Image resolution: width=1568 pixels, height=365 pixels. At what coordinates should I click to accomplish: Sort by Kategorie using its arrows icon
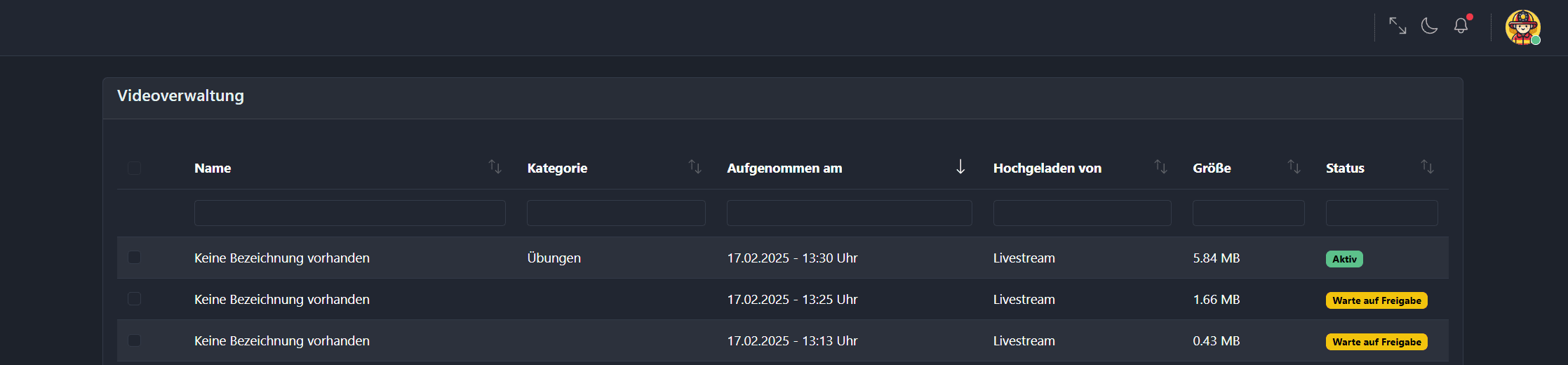695,167
